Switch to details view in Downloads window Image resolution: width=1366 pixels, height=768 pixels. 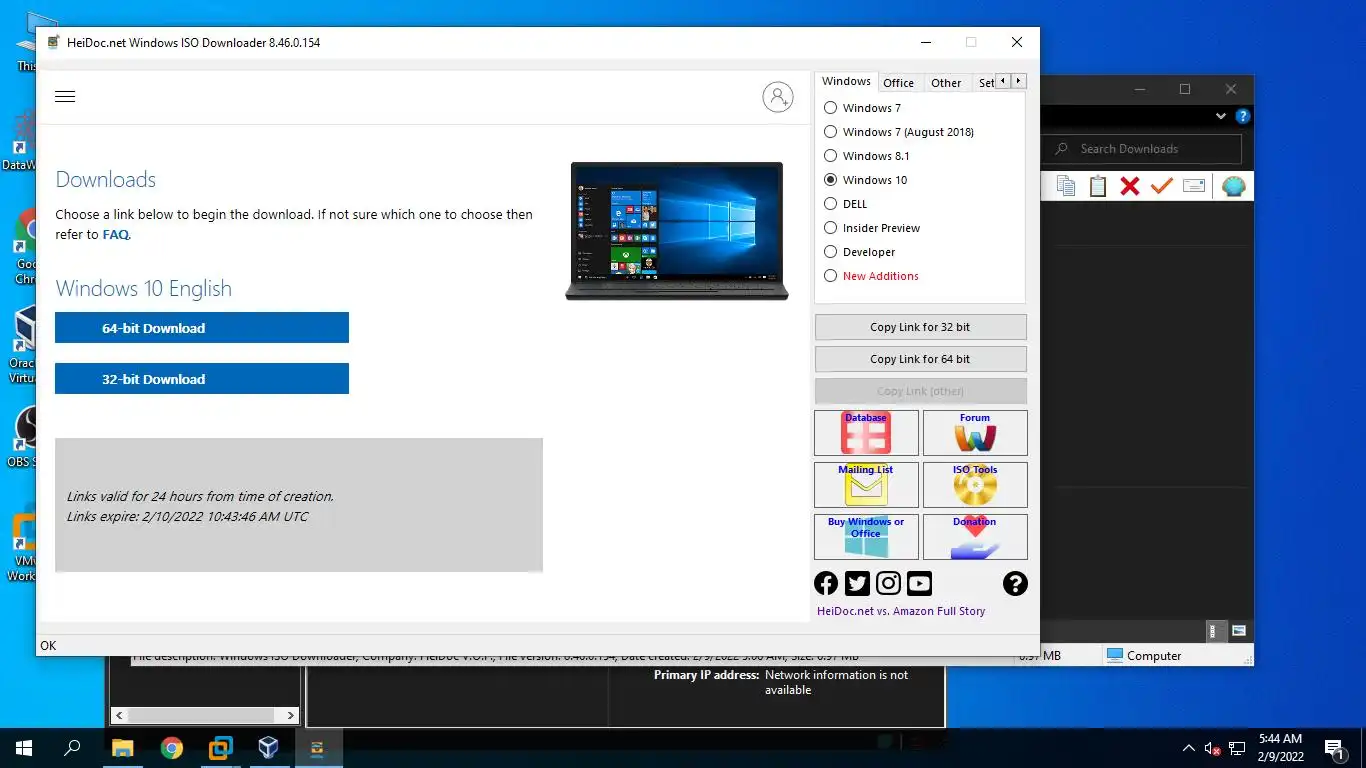click(1216, 631)
